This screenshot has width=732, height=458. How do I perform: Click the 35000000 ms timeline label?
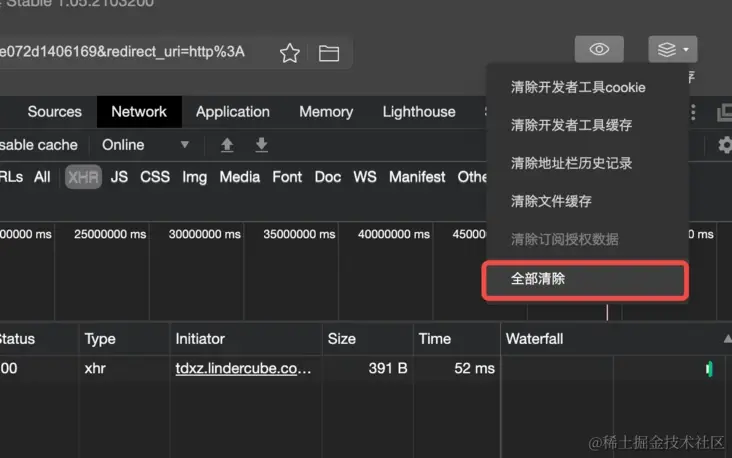pos(299,234)
